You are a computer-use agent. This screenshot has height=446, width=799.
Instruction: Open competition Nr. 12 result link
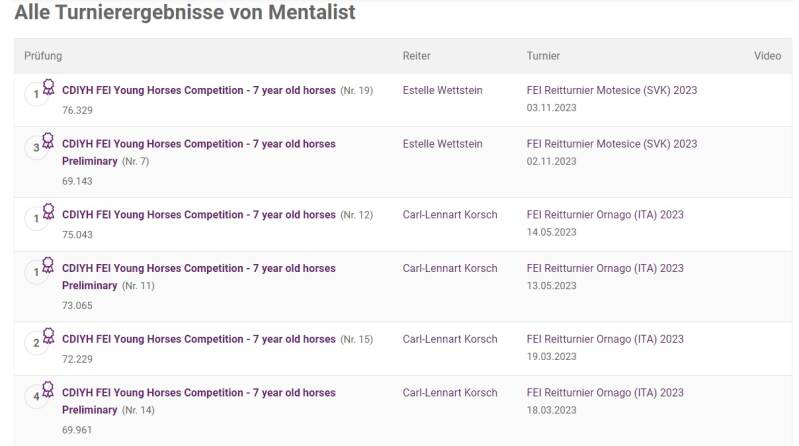coord(199,215)
